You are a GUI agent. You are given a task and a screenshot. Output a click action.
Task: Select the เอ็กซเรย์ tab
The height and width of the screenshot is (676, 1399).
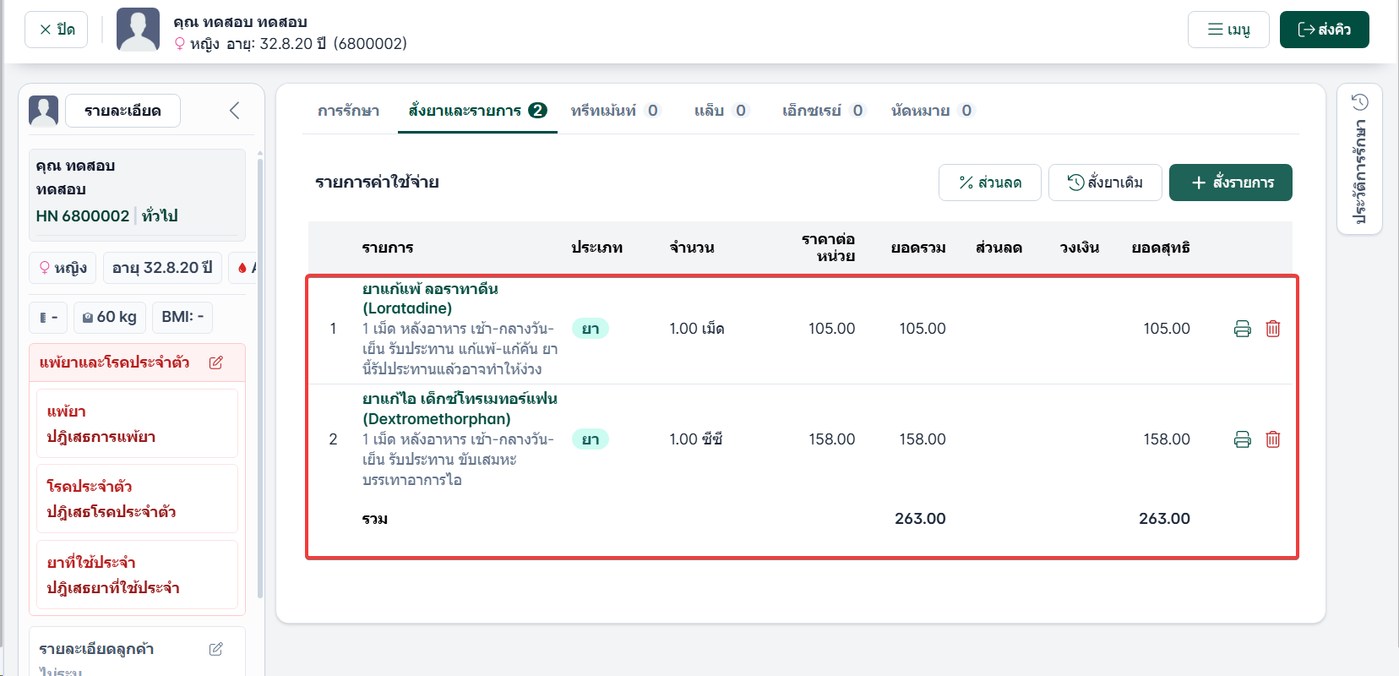coord(824,110)
